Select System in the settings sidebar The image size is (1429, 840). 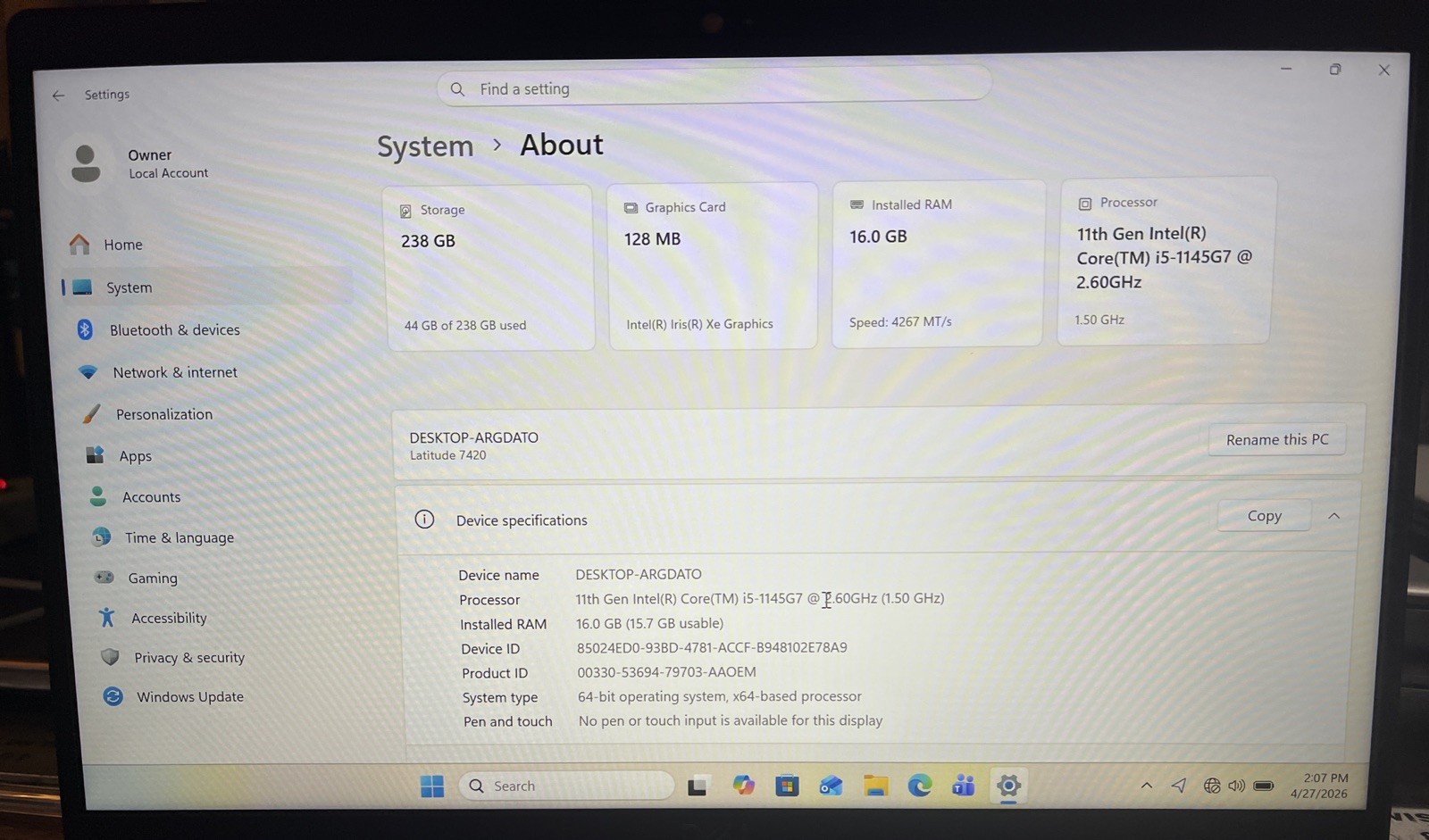coord(207,287)
